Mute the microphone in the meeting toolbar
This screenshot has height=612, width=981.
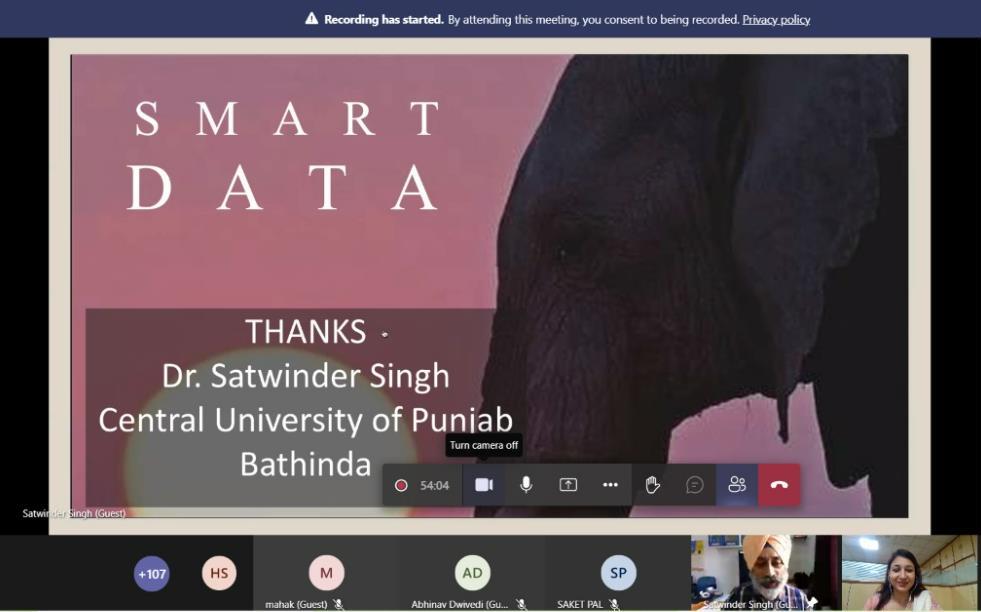pos(526,485)
